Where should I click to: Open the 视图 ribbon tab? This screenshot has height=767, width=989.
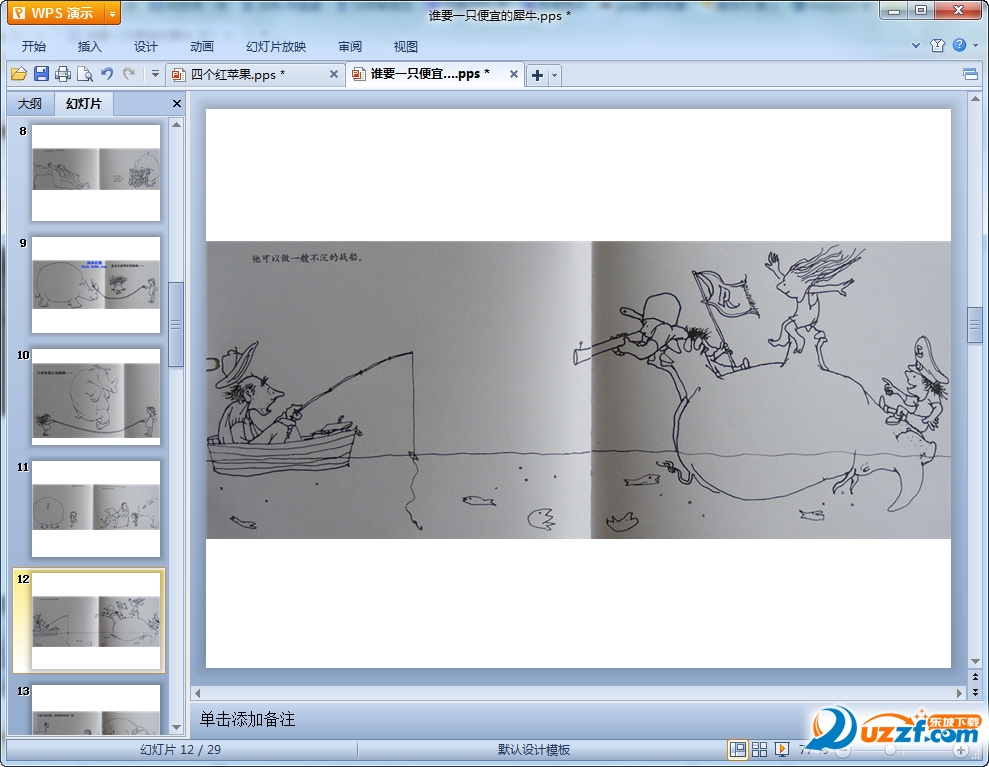406,46
